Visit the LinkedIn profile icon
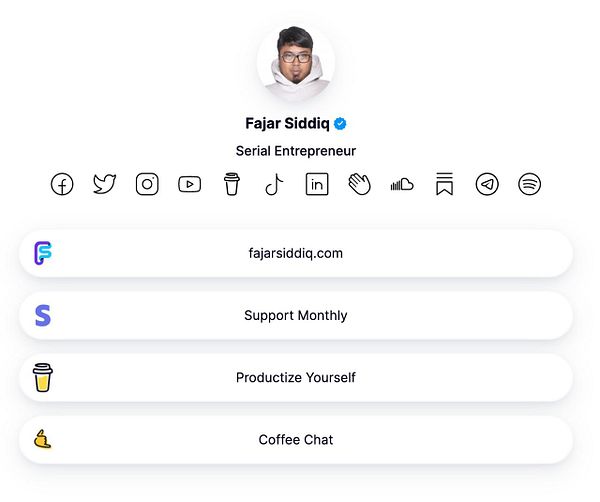Image resolution: width=600 pixels, height=502 pixels. pyautogui.click(x=317, y=184)
